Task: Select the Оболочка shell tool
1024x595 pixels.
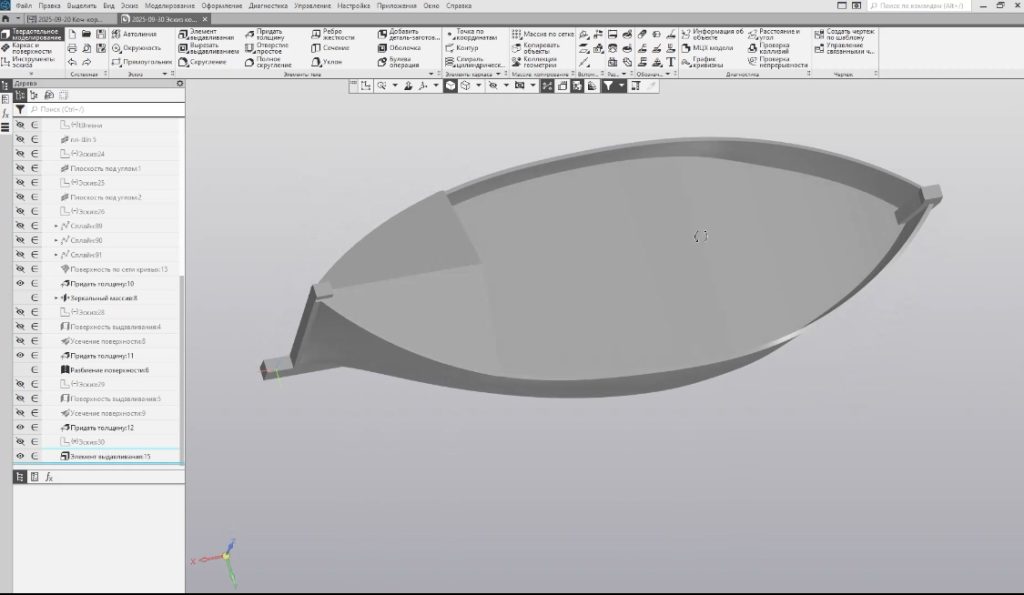Action: pyautogui.click(x=403, y=48)
